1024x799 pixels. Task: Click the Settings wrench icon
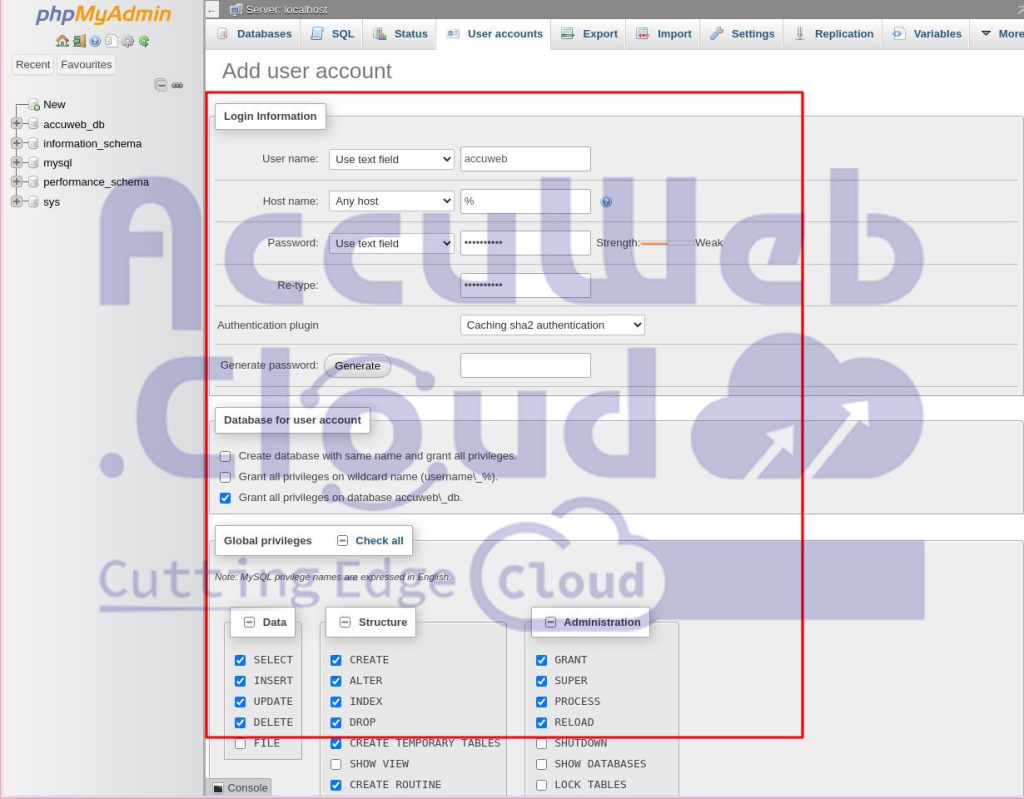(x=716, y=34)
